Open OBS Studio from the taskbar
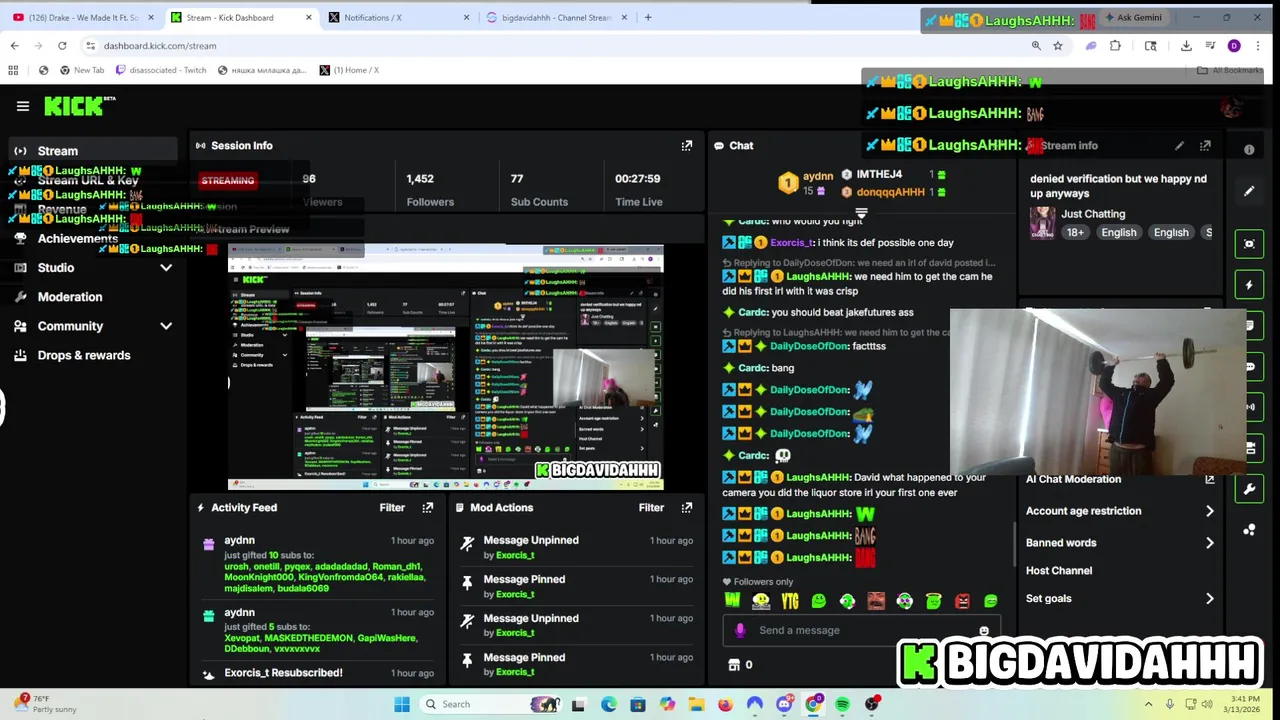The width and height of the screenshot is (1280, 720). pyautogui.click(x=872, y=705)
